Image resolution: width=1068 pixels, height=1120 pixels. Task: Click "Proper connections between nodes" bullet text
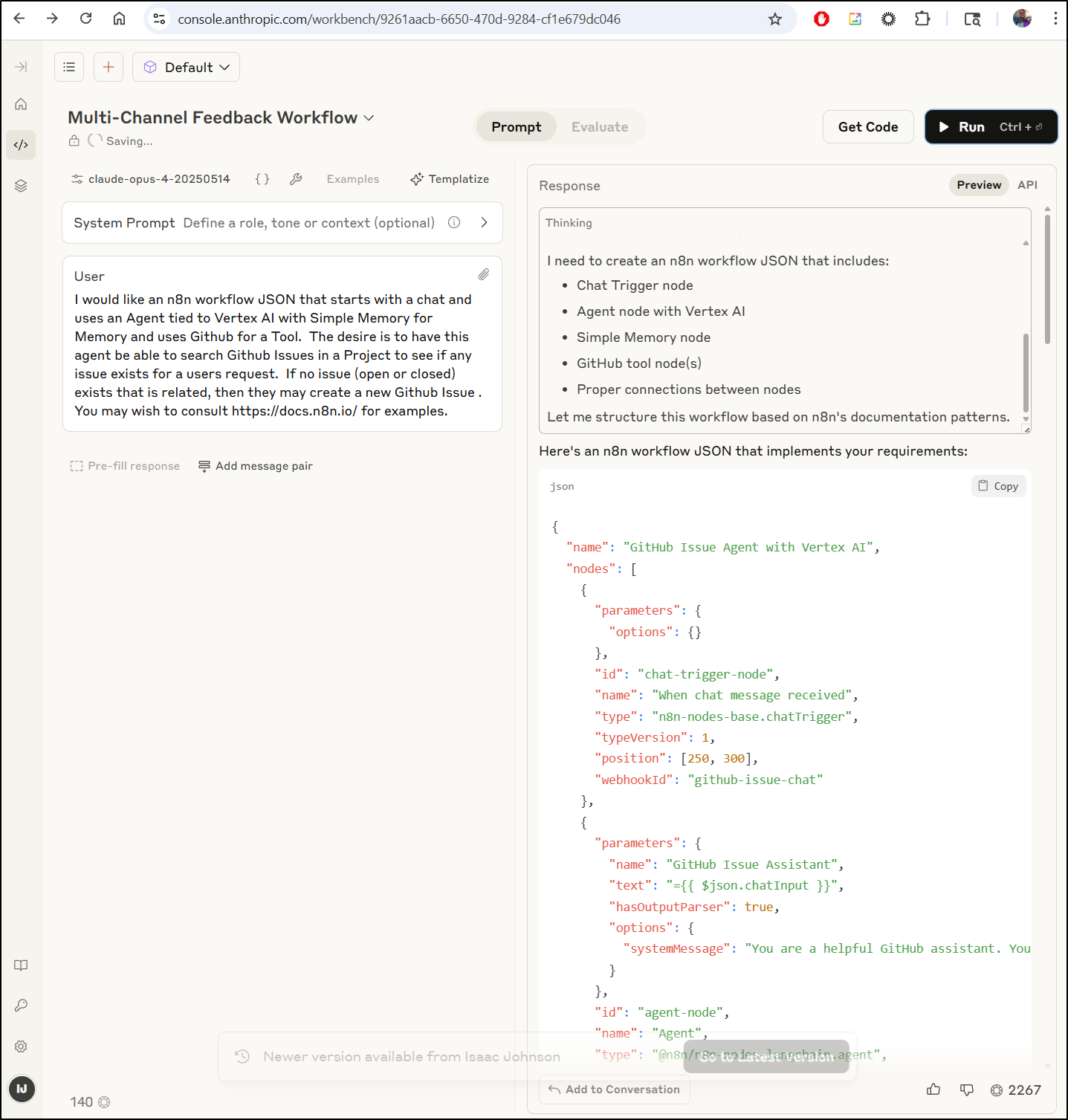click(x=688, y=389)
